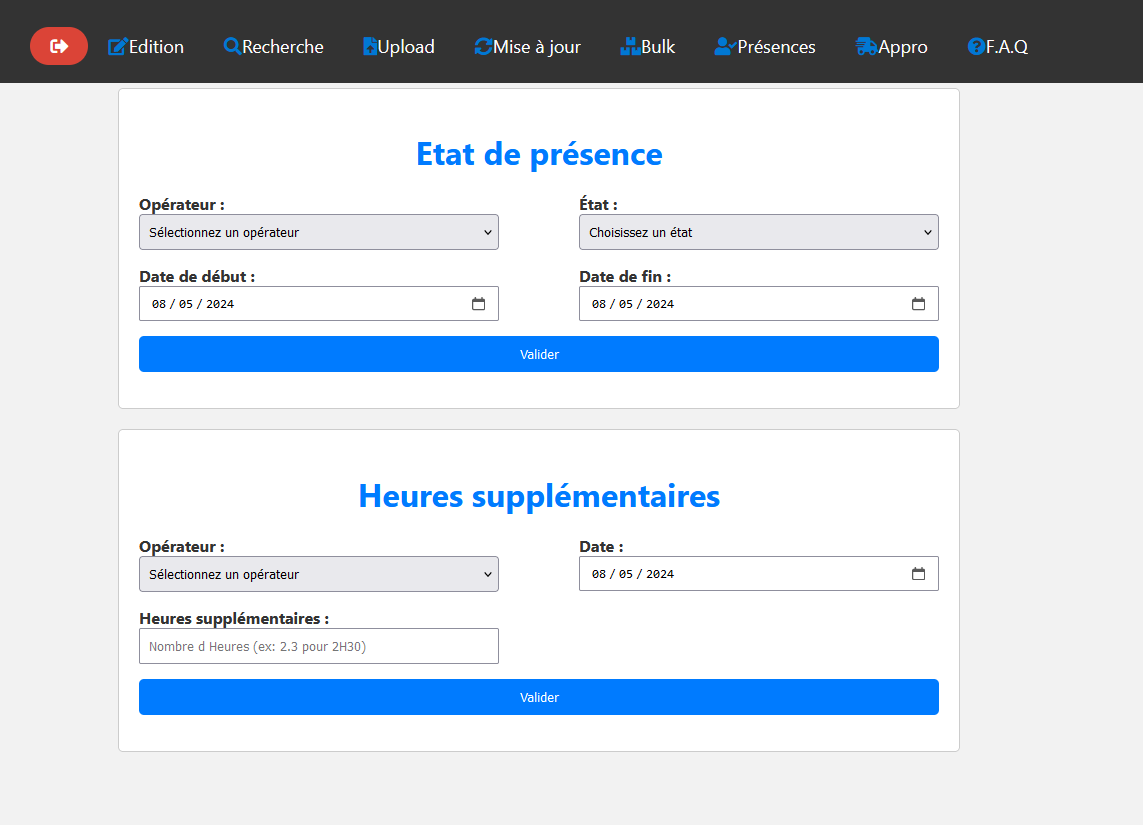Open calendar picker for Date de fin
This screenshot has width=1143, height=825.
[918, 304]
